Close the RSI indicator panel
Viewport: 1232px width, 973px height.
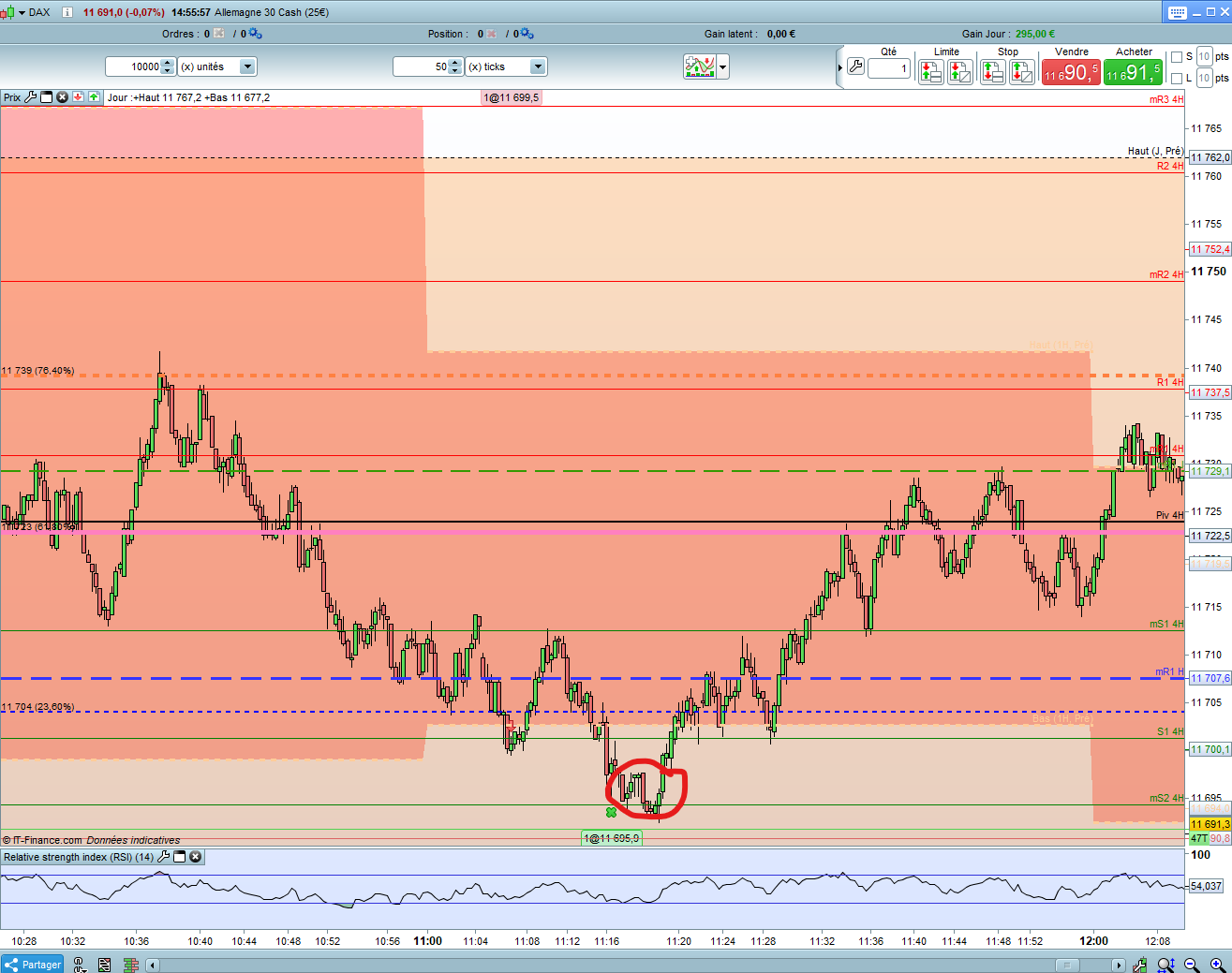point(196,857)
